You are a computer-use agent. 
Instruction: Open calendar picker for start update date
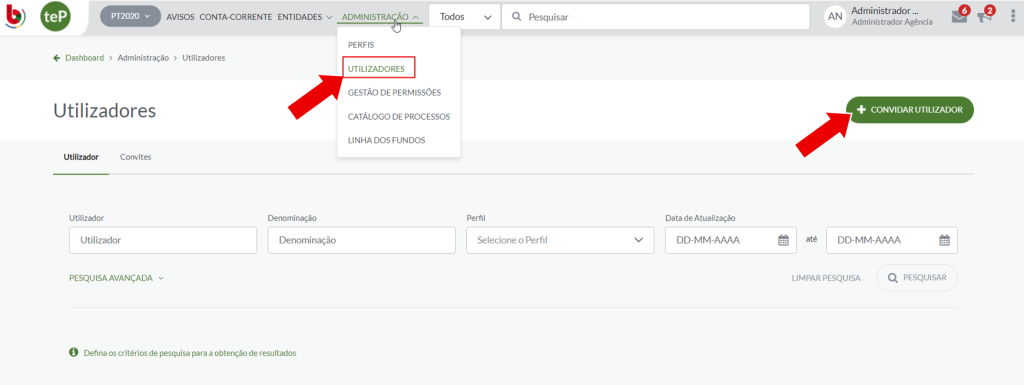pyautogui.click(x=784, y=240)
